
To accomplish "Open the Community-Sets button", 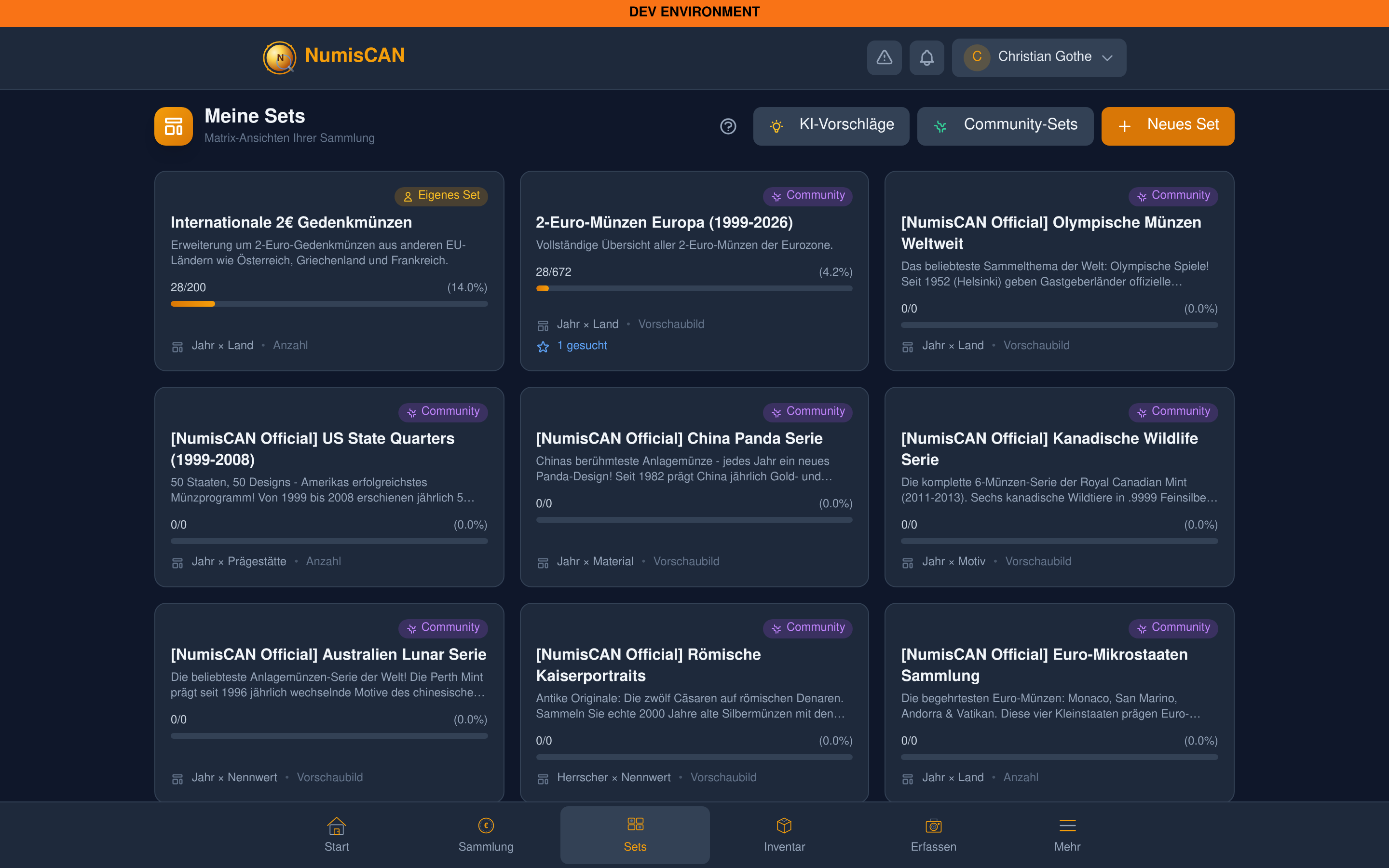I will point(1005,126).
